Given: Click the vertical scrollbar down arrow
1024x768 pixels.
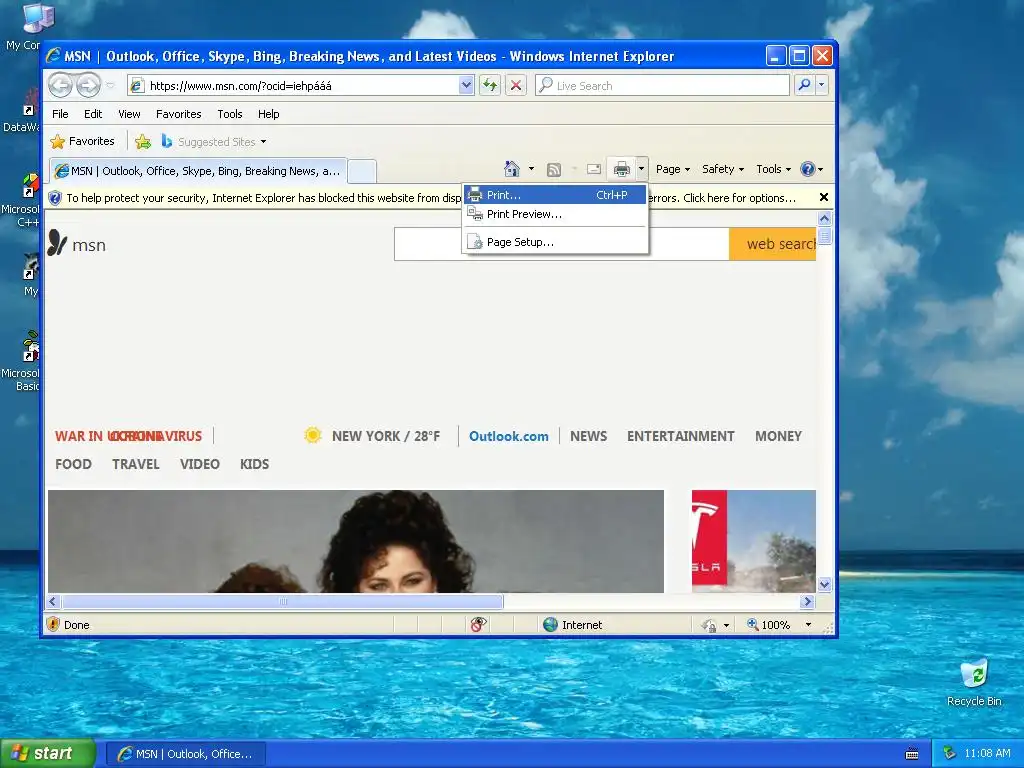Looking at the screenshot, I should click(x=824, y=584).
